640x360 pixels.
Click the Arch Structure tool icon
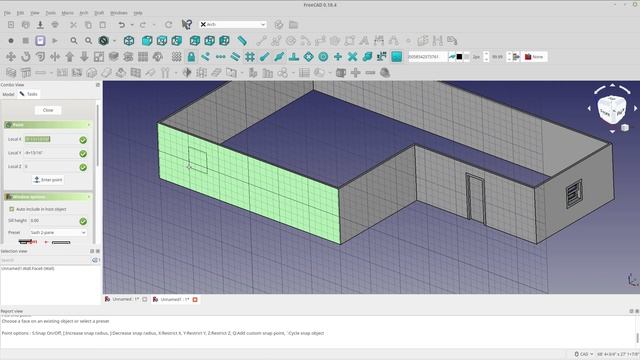[26, 73]
